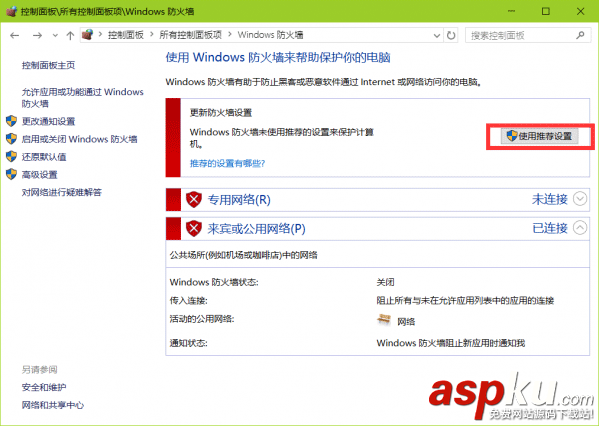Screen dimensions: 599x426
Task: Open 启用或关闭 Windows 防火墙 link
Action: point(79,139)
